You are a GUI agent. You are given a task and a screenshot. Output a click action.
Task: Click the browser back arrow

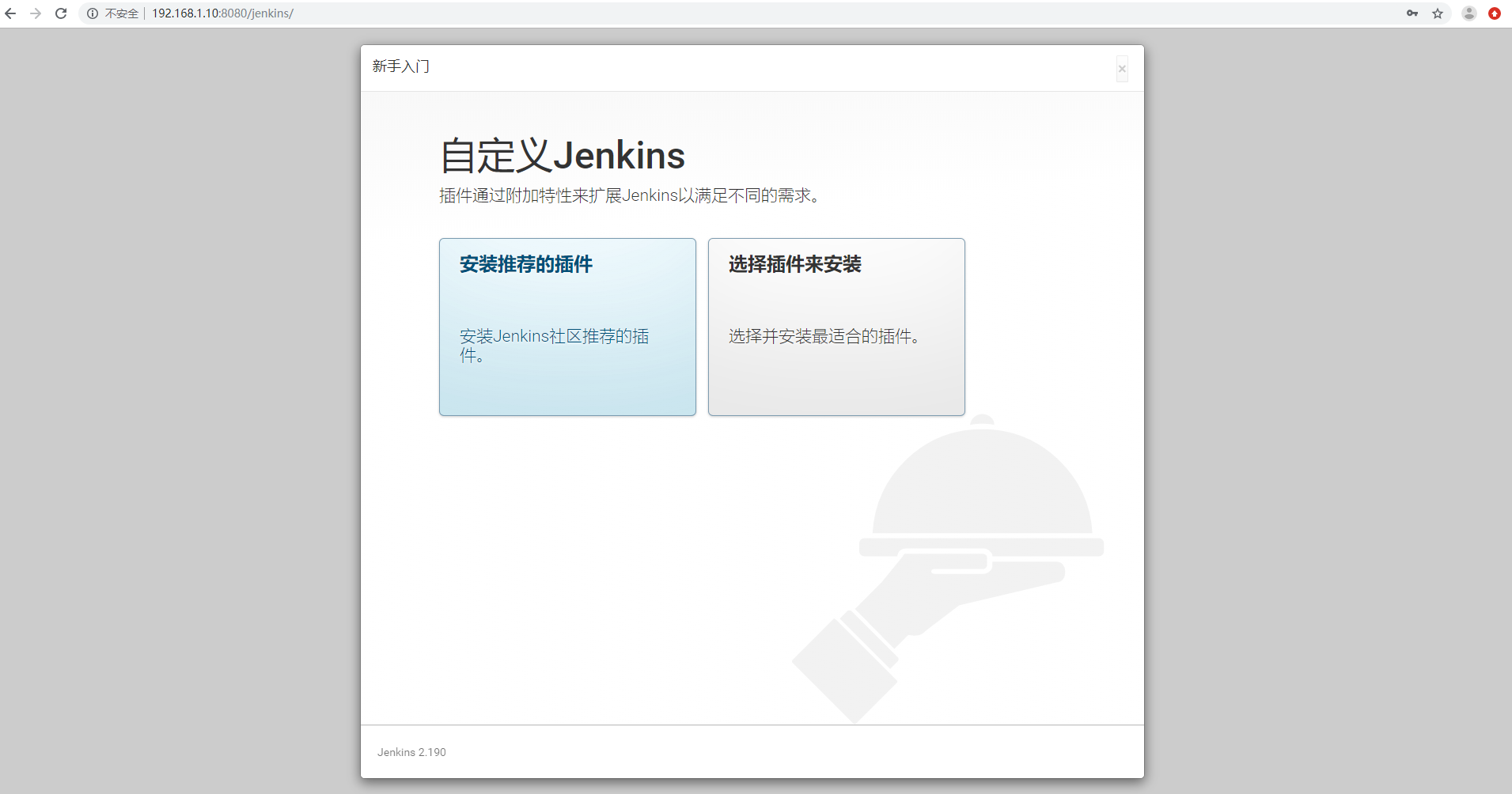point(11,13)
